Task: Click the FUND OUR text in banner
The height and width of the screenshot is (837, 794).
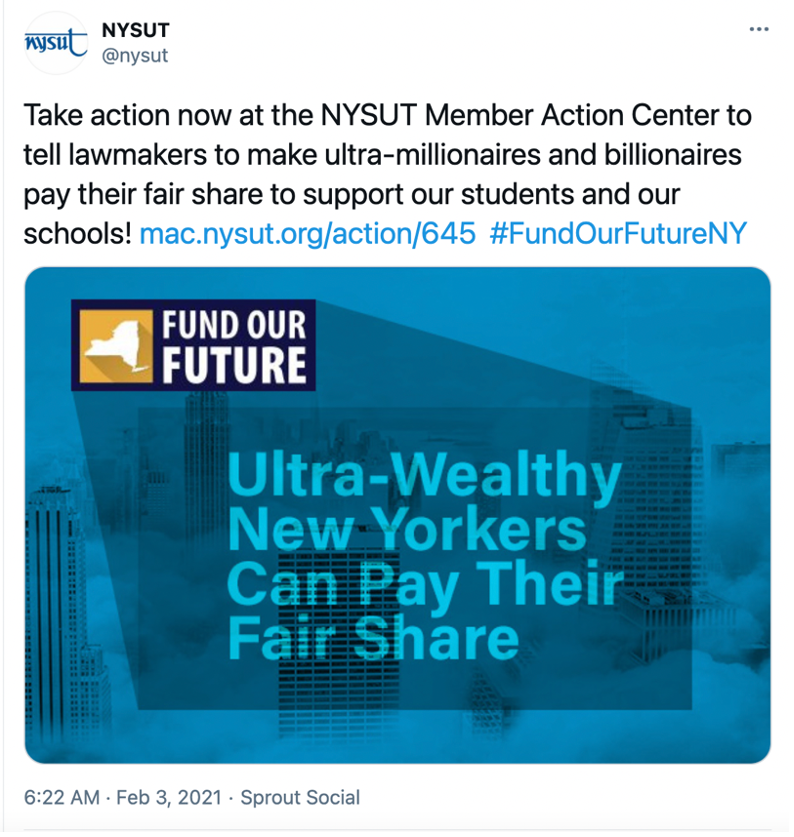Action: pos(234,325)
